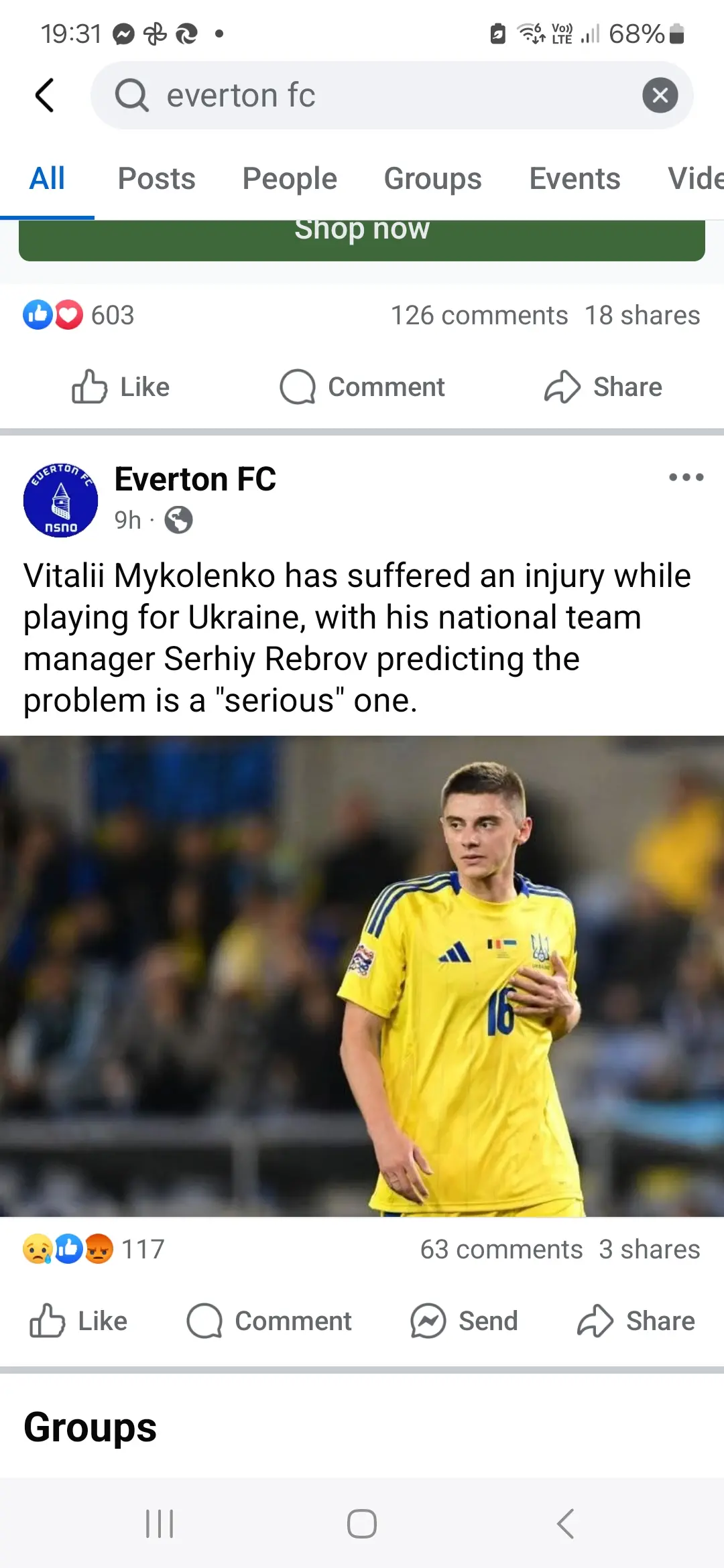
Task: Tap Android recent apps navigation button
Action: point(160,1524)
